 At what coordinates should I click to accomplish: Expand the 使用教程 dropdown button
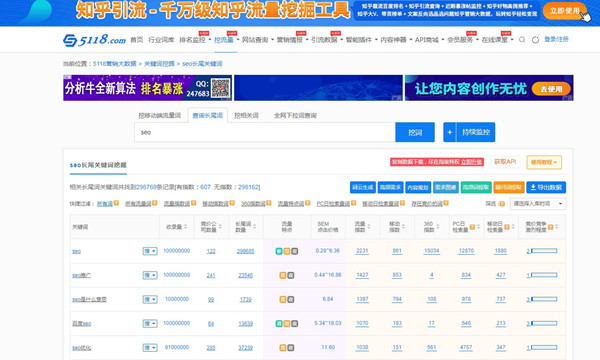(x=544, y=162)
